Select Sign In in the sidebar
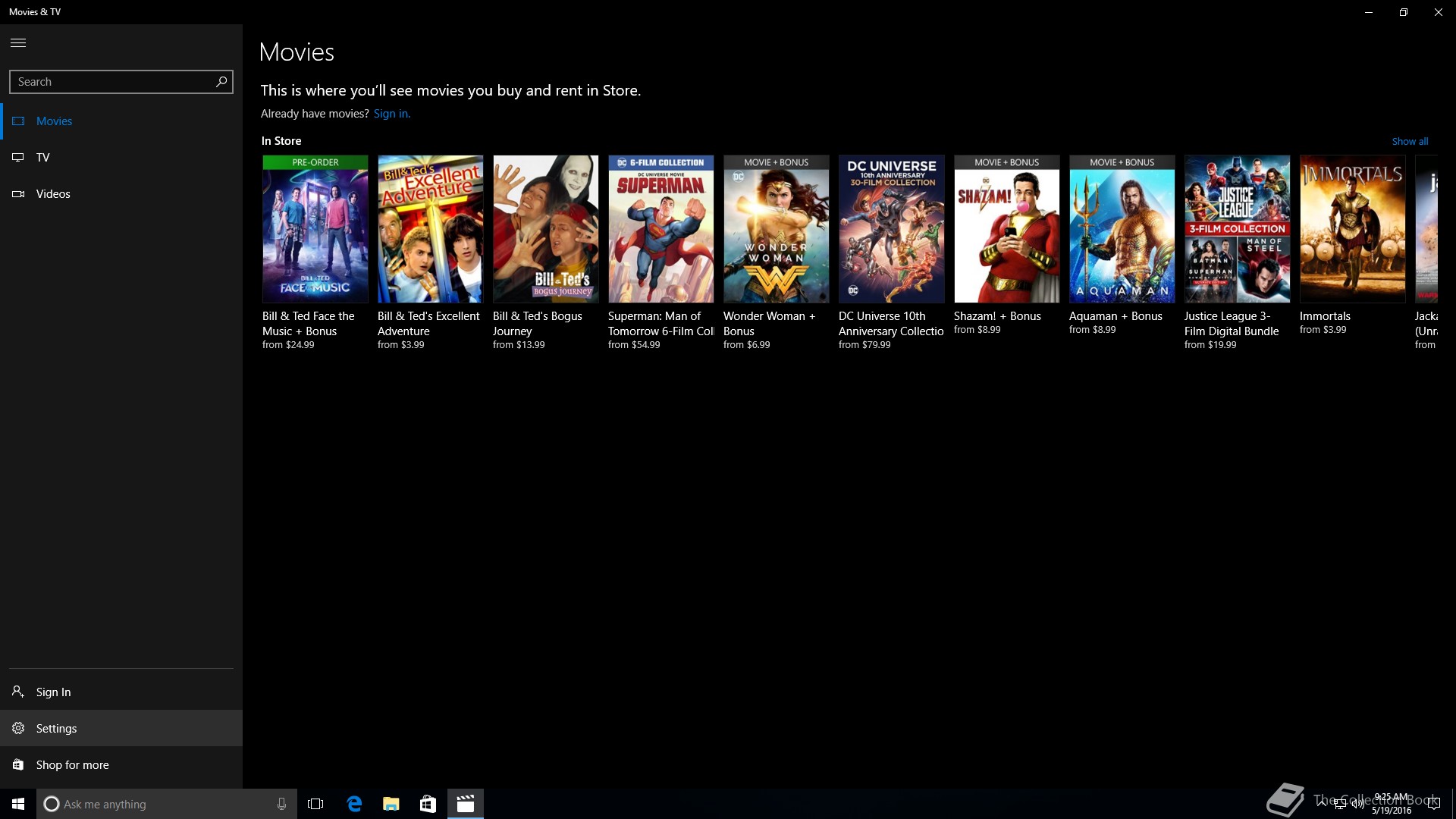 point(121,692)
